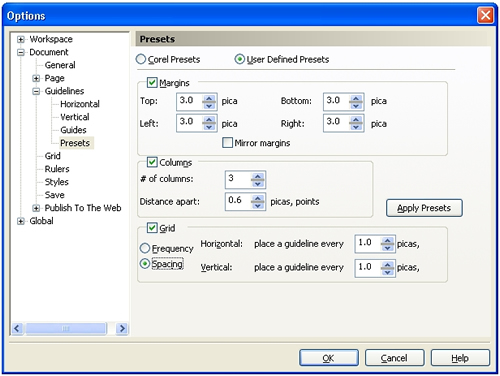Collapse the Document tree node
Screen dimensions: 500x376
21,53
